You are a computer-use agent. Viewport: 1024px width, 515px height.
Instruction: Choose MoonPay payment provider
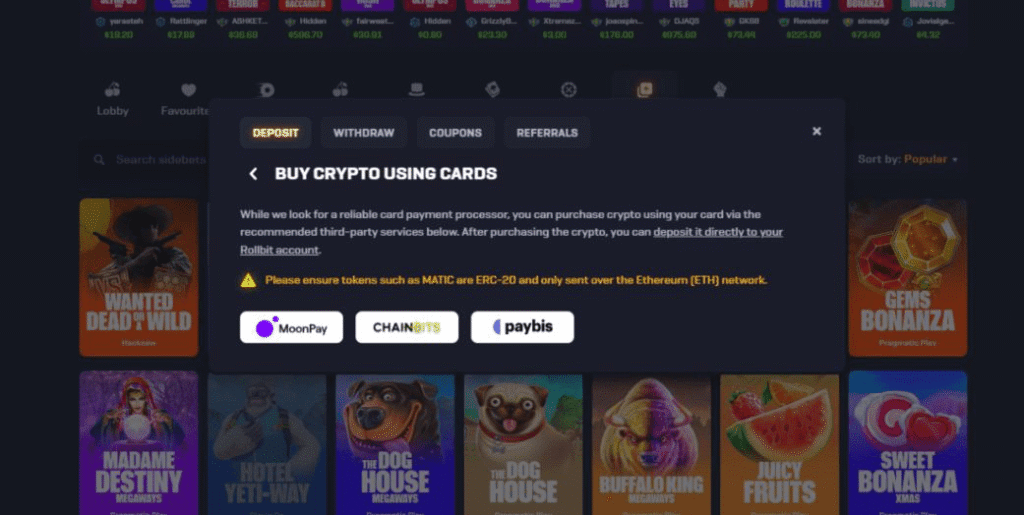click(291, 327)
